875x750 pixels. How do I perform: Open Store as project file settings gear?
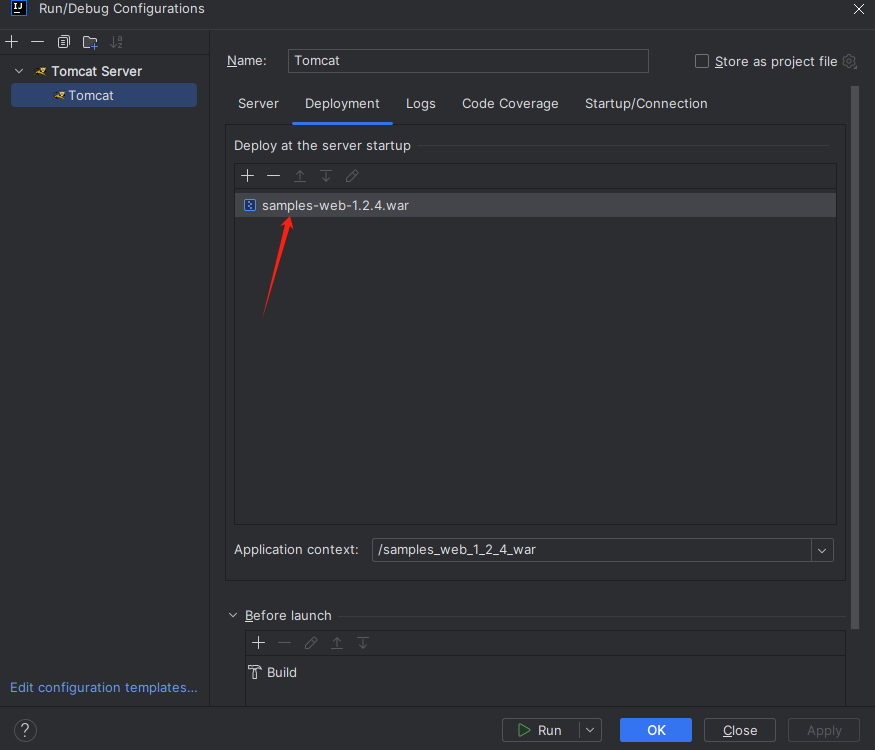(849, 61)
